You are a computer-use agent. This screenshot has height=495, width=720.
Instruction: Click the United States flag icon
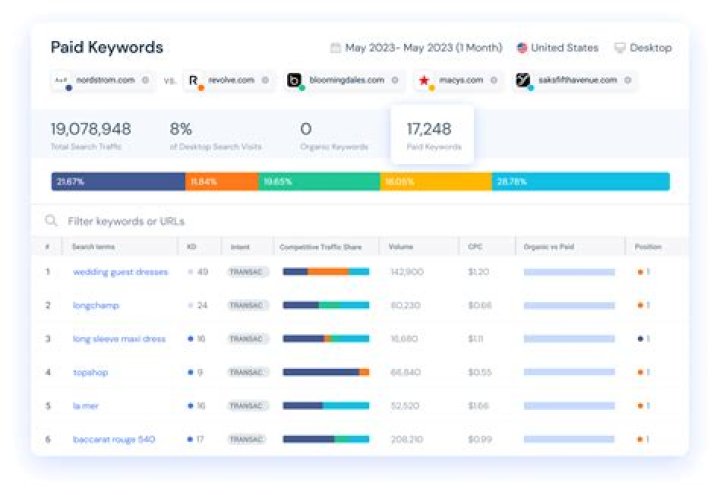tap(522, 48)
